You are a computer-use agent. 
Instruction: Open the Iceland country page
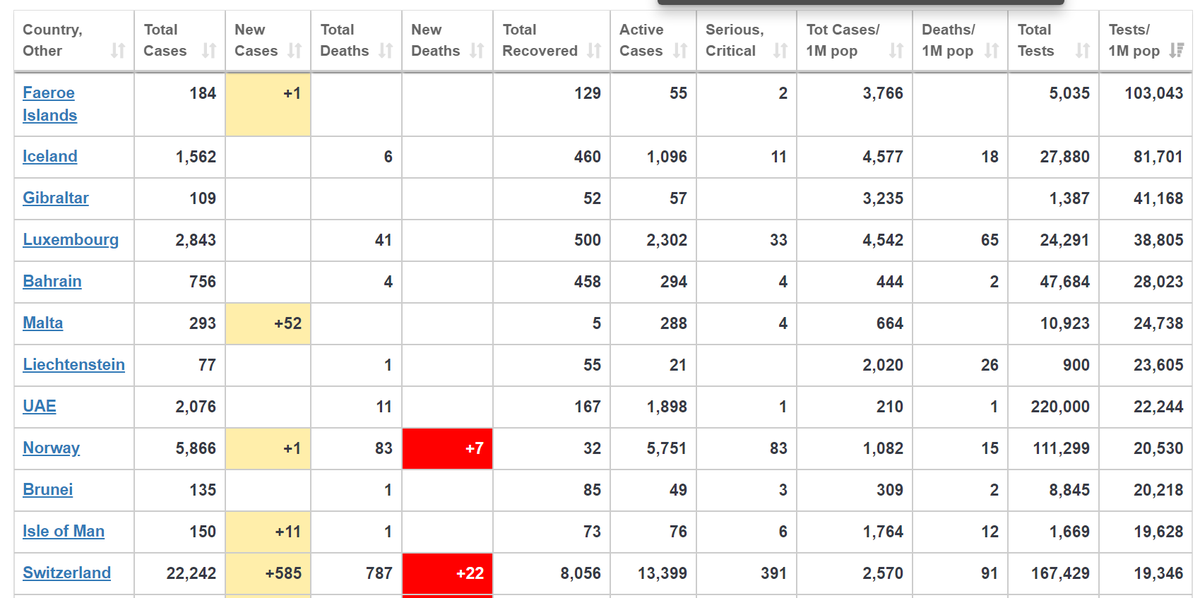(x=50, y=157)
